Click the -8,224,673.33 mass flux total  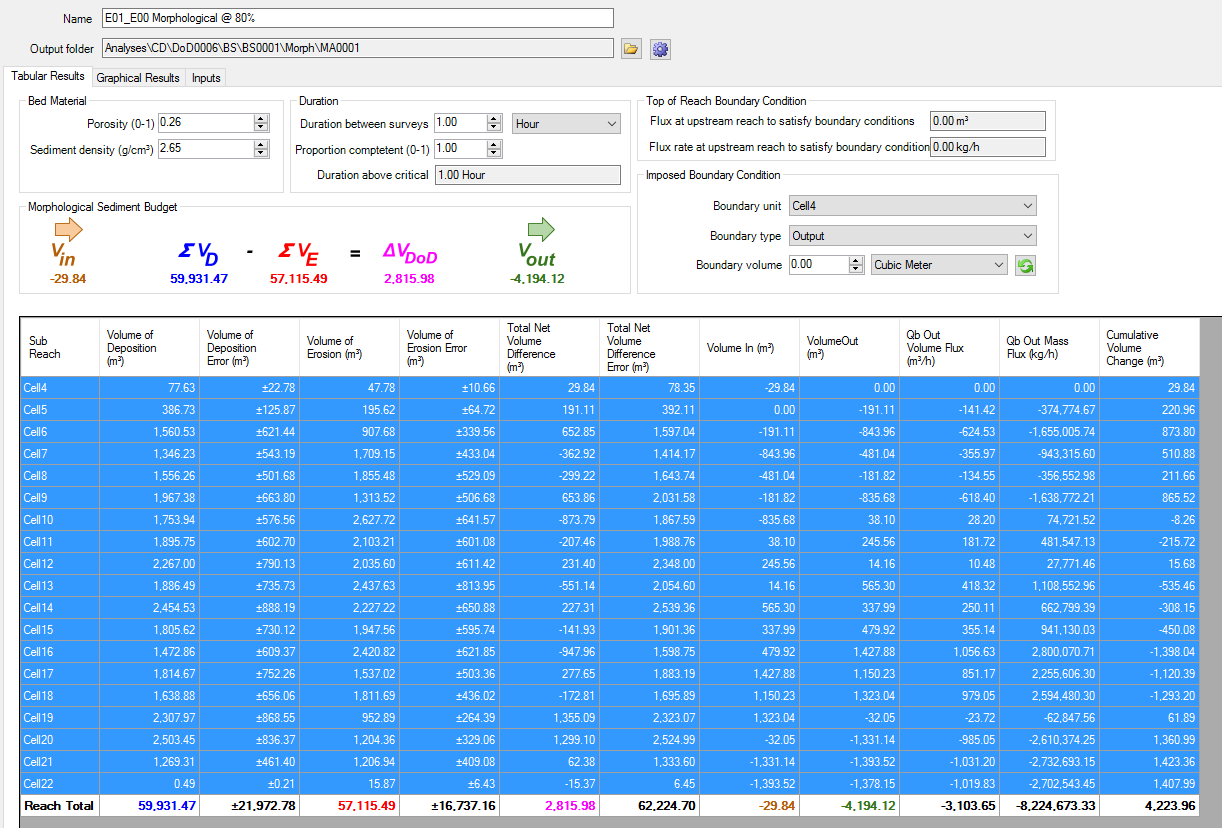pyautogui.click(x=1050, y=806)
